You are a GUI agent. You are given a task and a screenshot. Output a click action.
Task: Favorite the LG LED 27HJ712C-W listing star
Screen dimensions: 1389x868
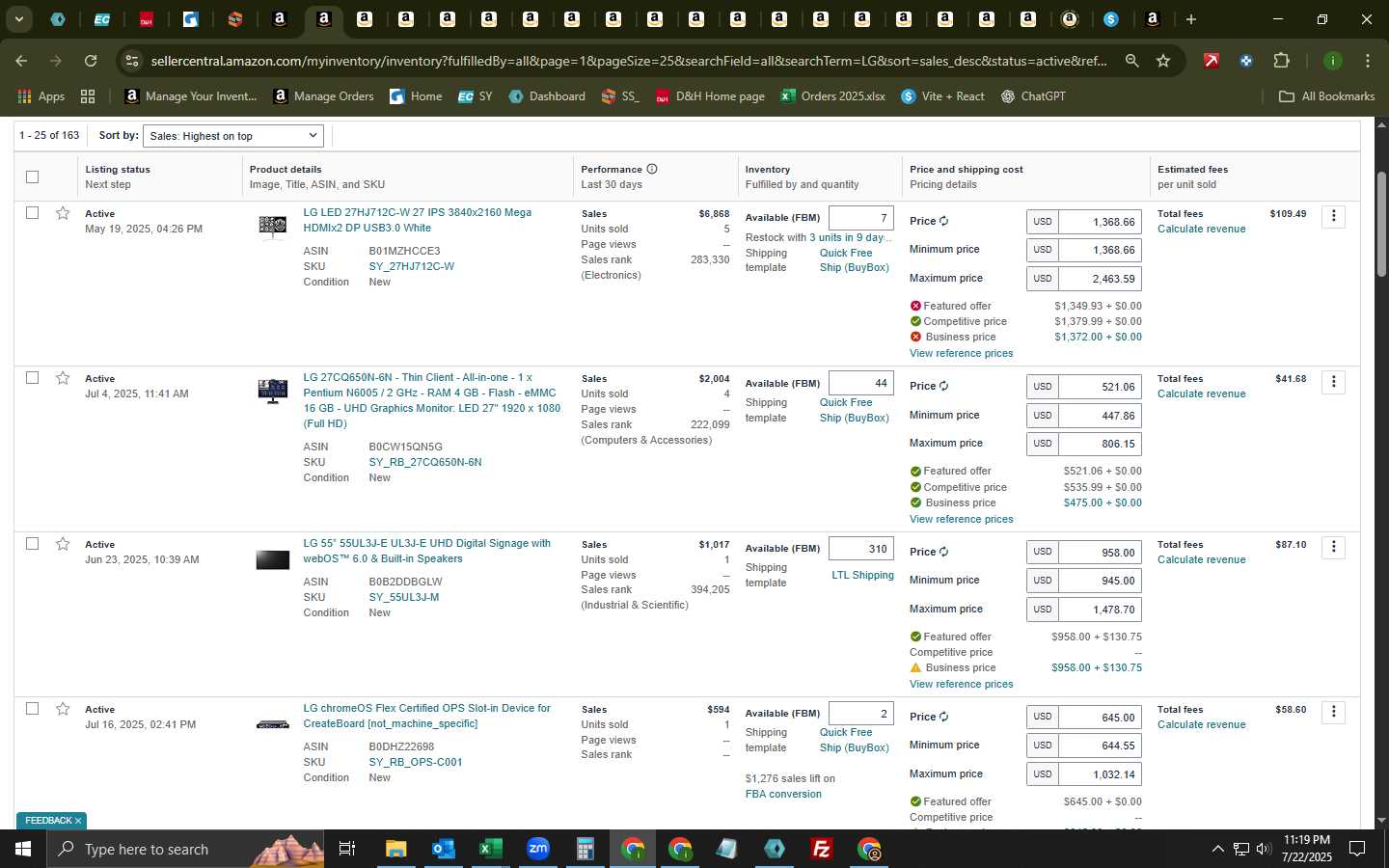(x=63, y=213)
